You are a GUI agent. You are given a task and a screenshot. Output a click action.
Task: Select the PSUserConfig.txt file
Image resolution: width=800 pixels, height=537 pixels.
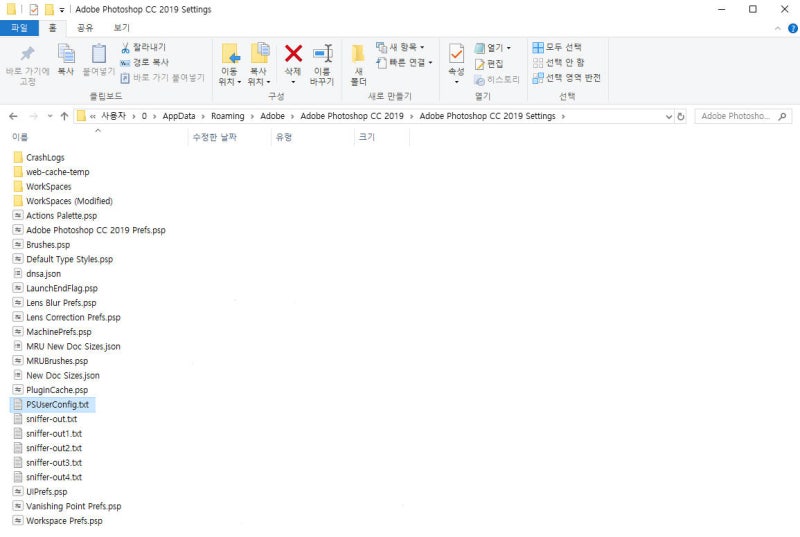click(51, 404)
